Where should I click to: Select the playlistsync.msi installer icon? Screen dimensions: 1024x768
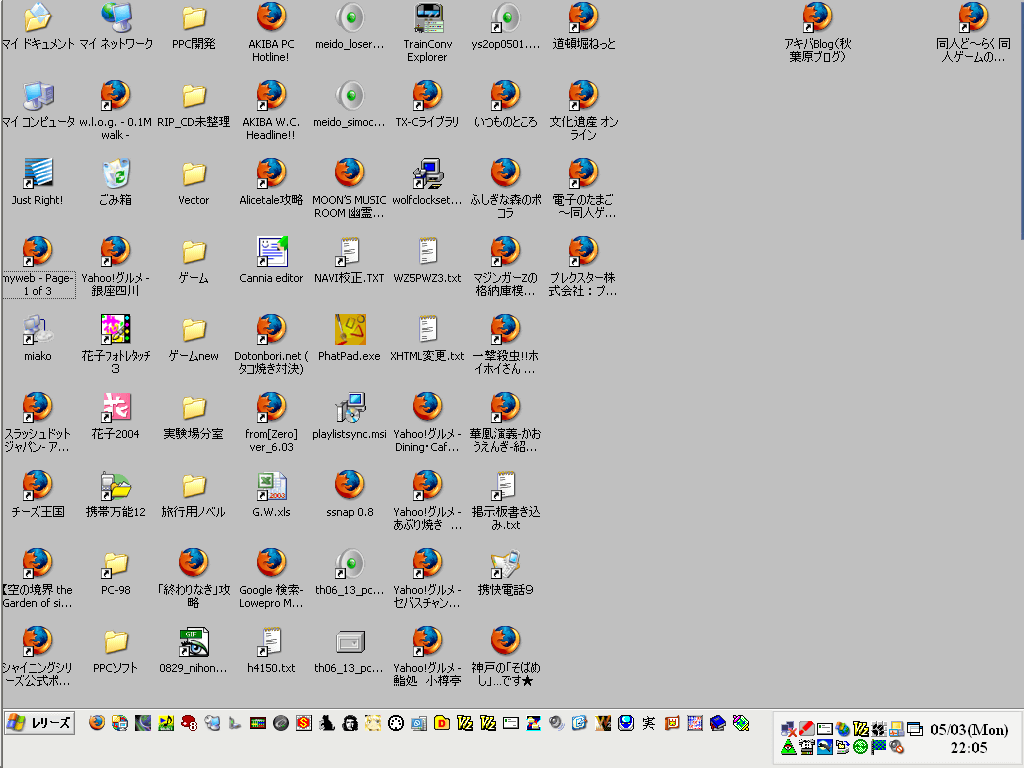(x=349, y=408)
